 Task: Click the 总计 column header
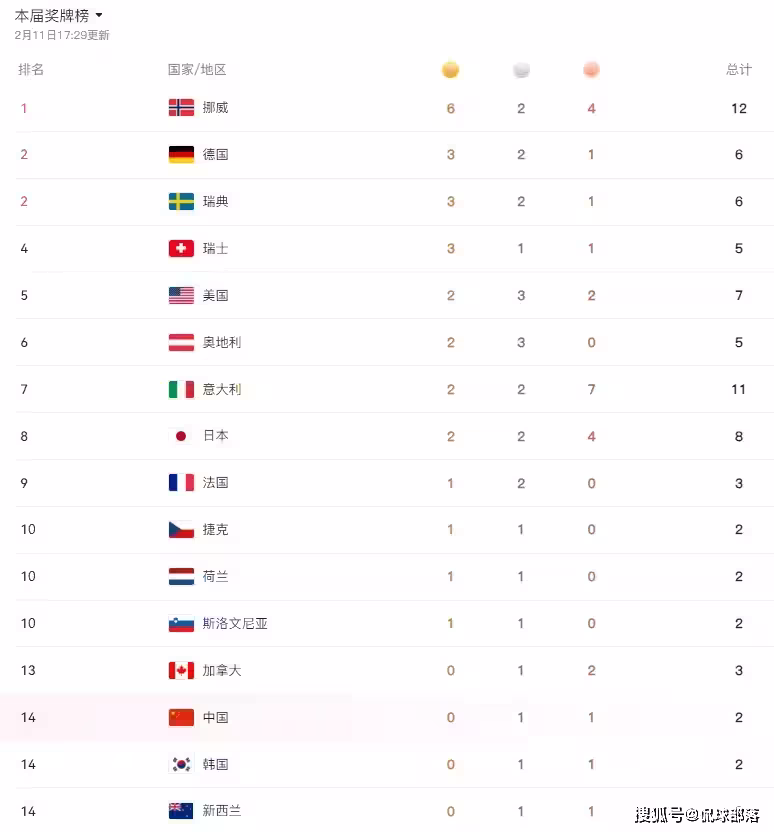(738, 70)
